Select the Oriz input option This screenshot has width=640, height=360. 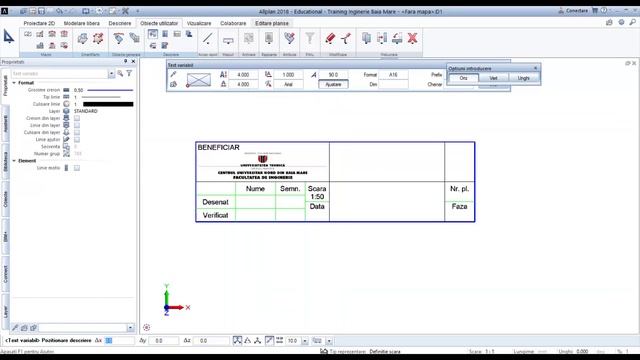click(x=463, y=78)
